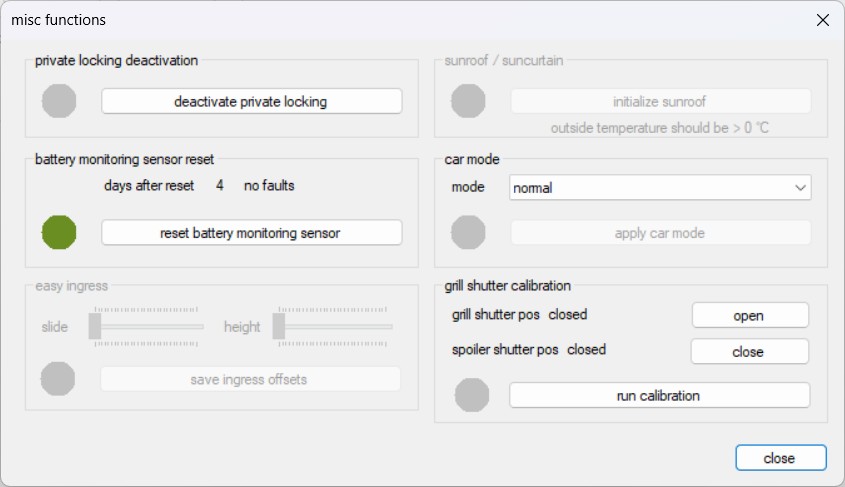Click the car mode status indicator

click(469, 233)
